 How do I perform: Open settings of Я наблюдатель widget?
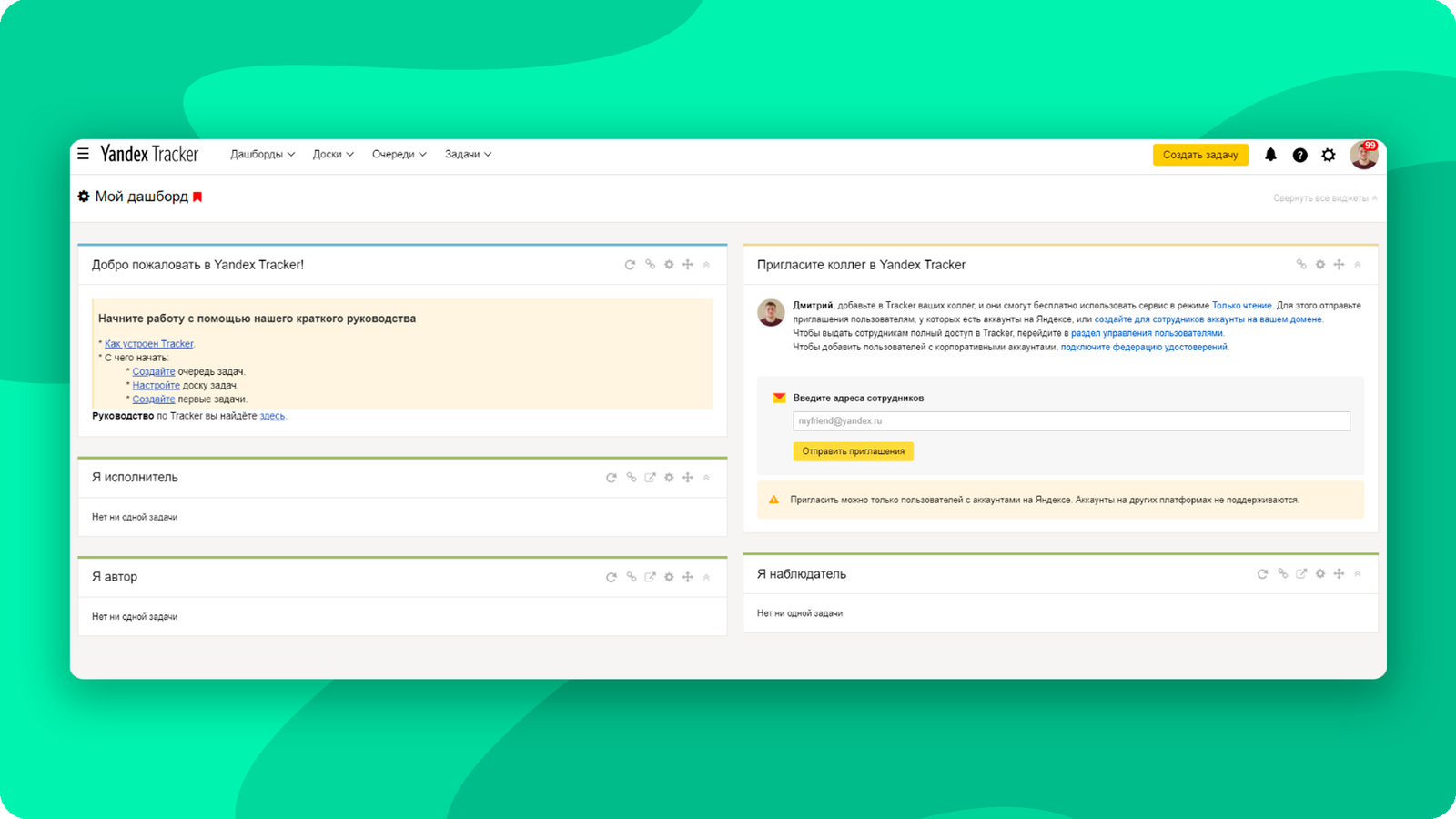click(x=1320, y=574)
